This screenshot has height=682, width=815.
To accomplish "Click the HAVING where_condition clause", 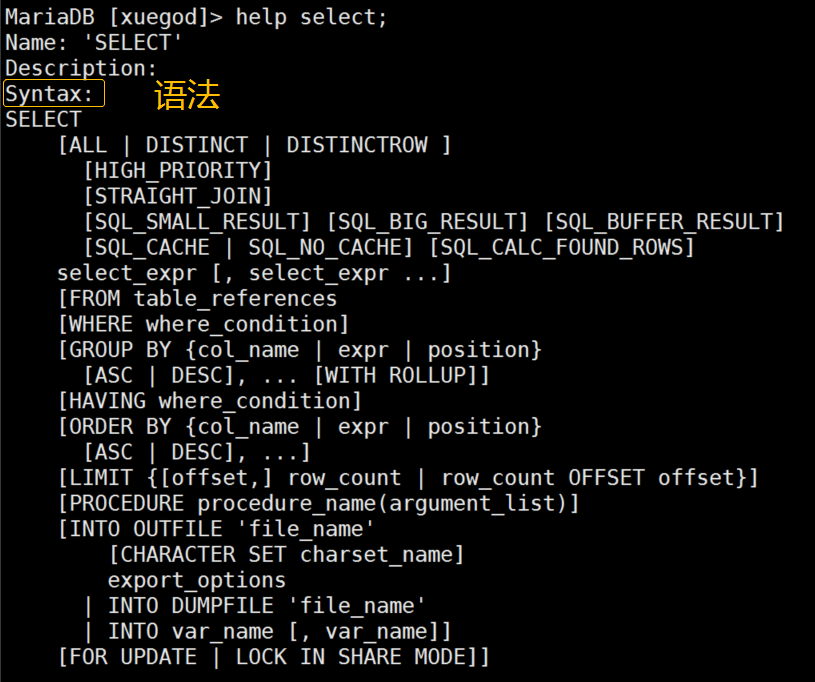I will pyautogui.click(x=210, y=401).
